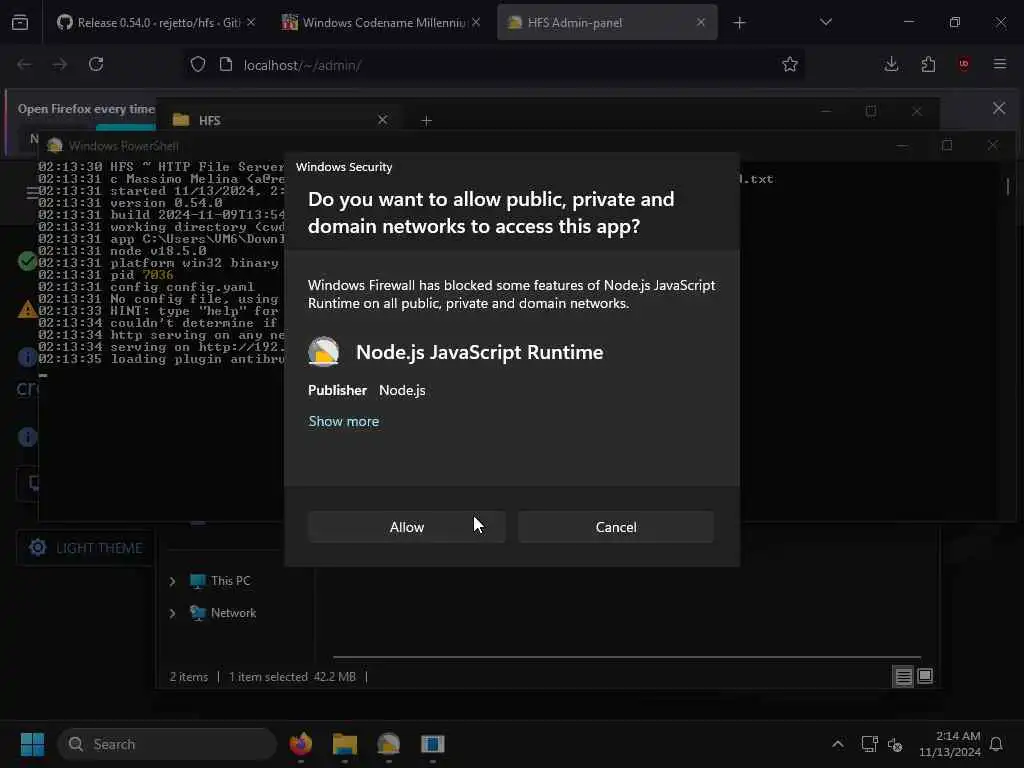Screen dimensions: 1024x768
Task: Open the list all tabs dropdown
Action: pos(826,22)
